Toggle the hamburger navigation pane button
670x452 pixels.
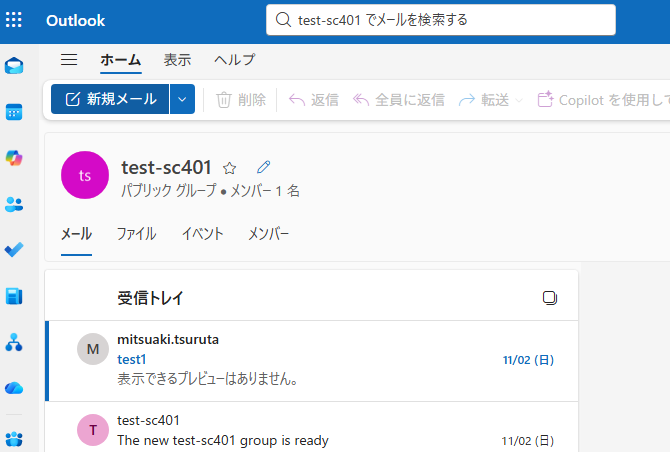(x=69, y=60)
